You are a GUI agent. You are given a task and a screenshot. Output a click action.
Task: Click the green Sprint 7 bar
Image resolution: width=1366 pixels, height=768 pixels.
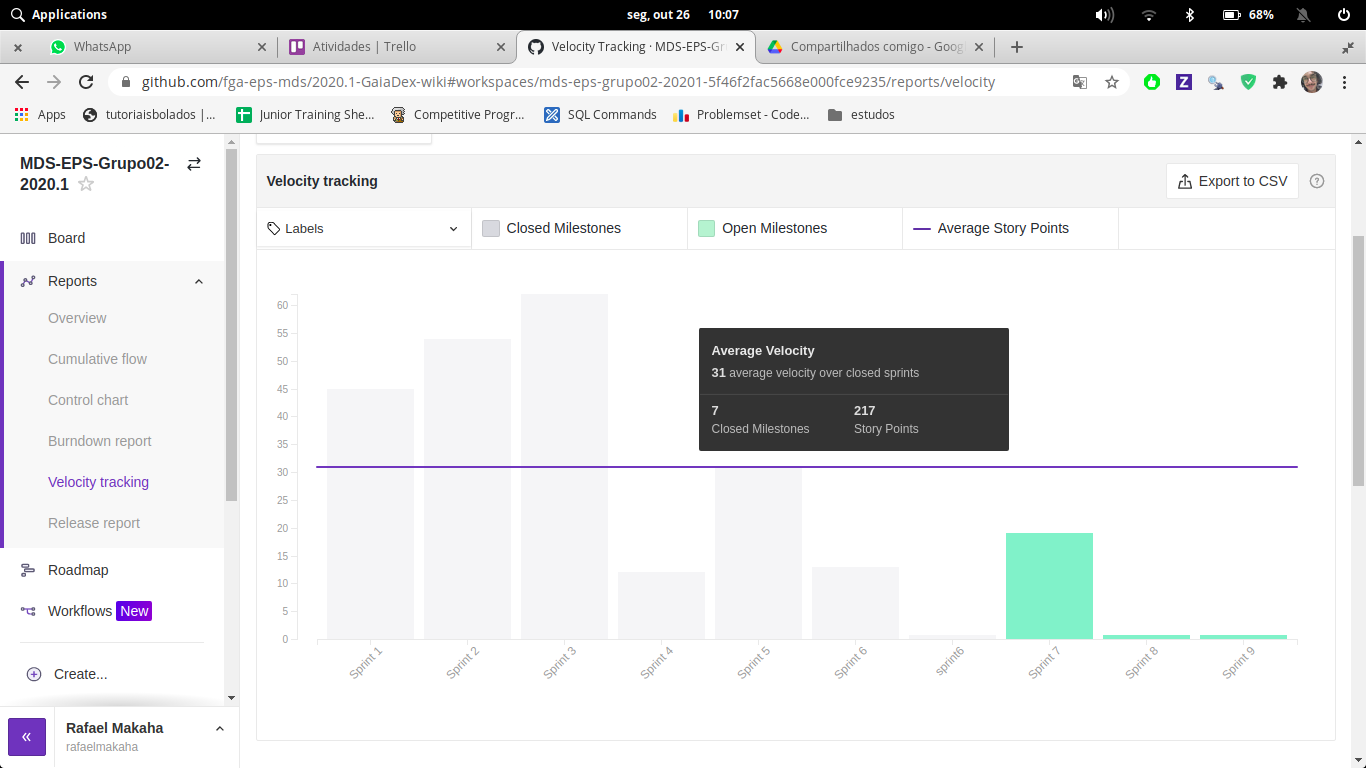pyautogui.click(x=1049, y=586)
